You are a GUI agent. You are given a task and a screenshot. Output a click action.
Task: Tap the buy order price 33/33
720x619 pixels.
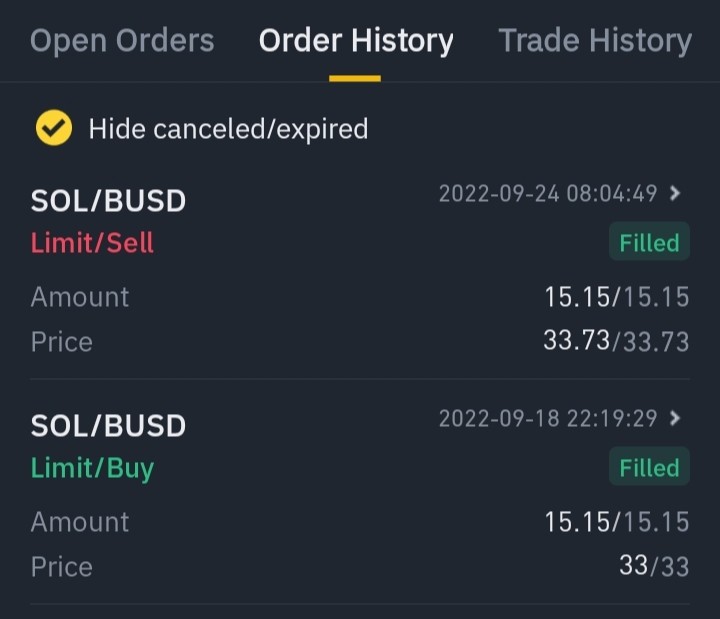pos(654,566)
